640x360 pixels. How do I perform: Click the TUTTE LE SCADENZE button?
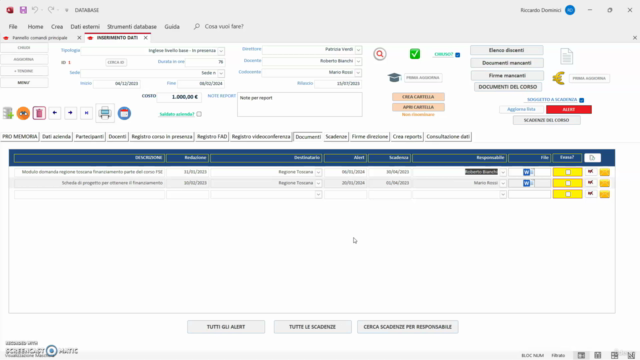click(312, 327)
